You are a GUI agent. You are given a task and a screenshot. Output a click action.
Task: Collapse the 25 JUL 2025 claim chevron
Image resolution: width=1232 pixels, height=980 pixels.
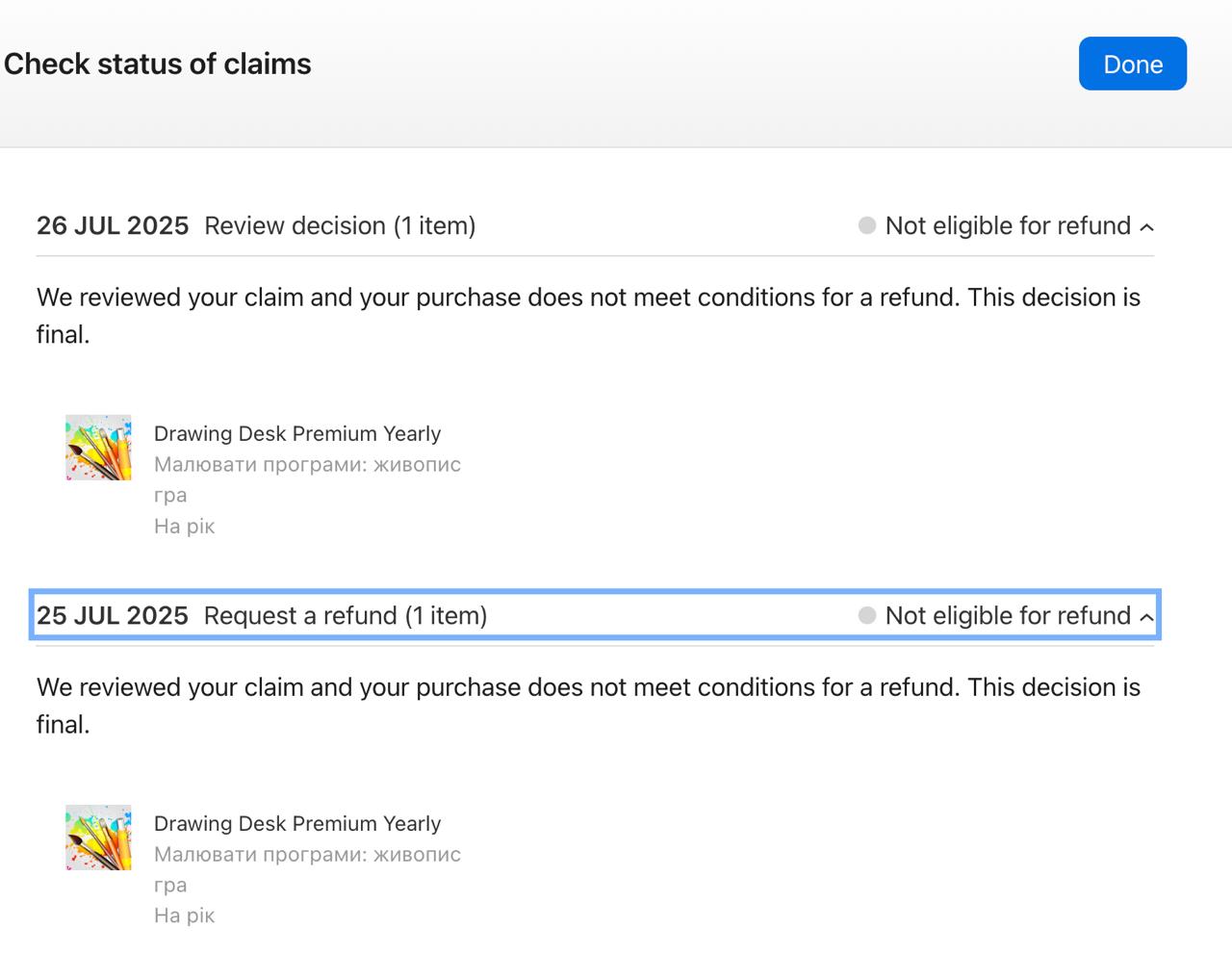pyautogui.click(x=1146, y=617)
